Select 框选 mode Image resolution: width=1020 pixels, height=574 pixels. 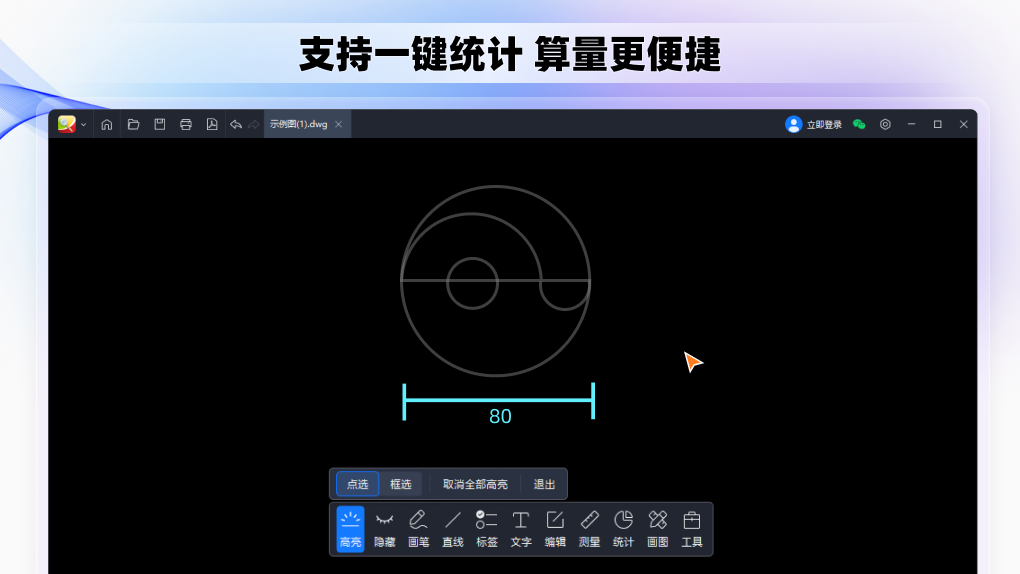tap(401, 484)
